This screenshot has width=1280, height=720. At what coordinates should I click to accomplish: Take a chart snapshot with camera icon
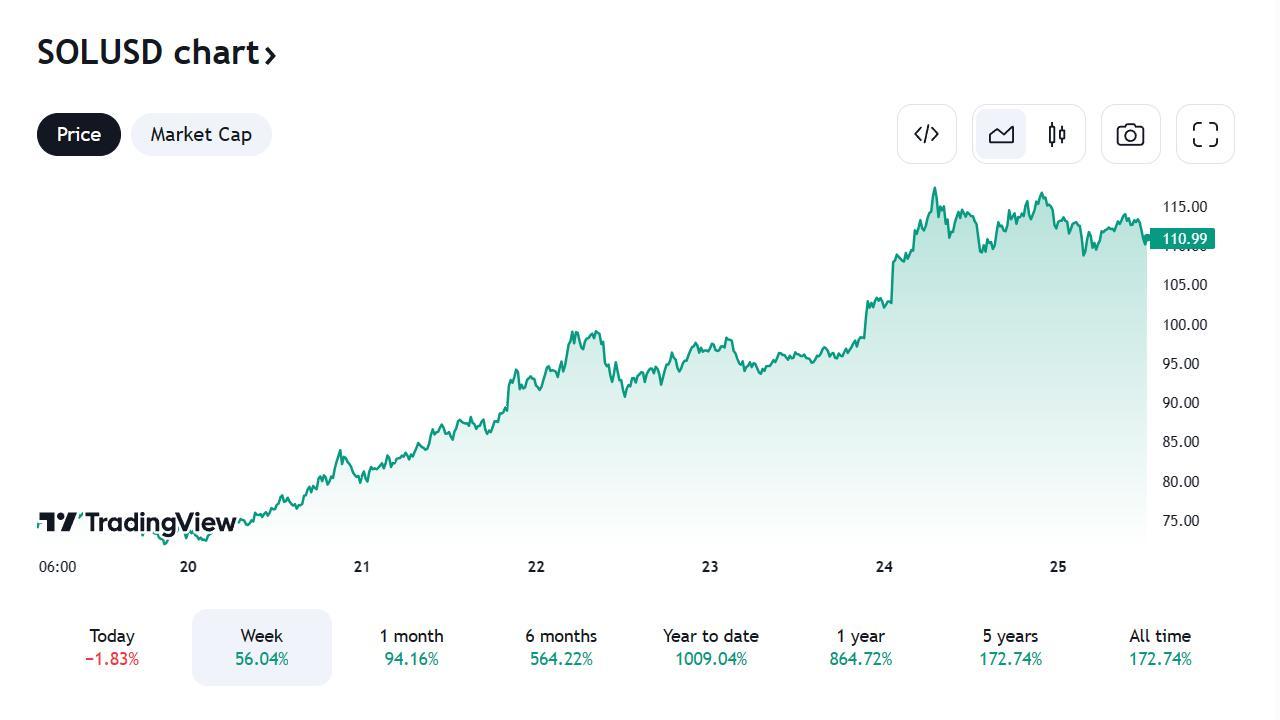[x=1130, y=134]
